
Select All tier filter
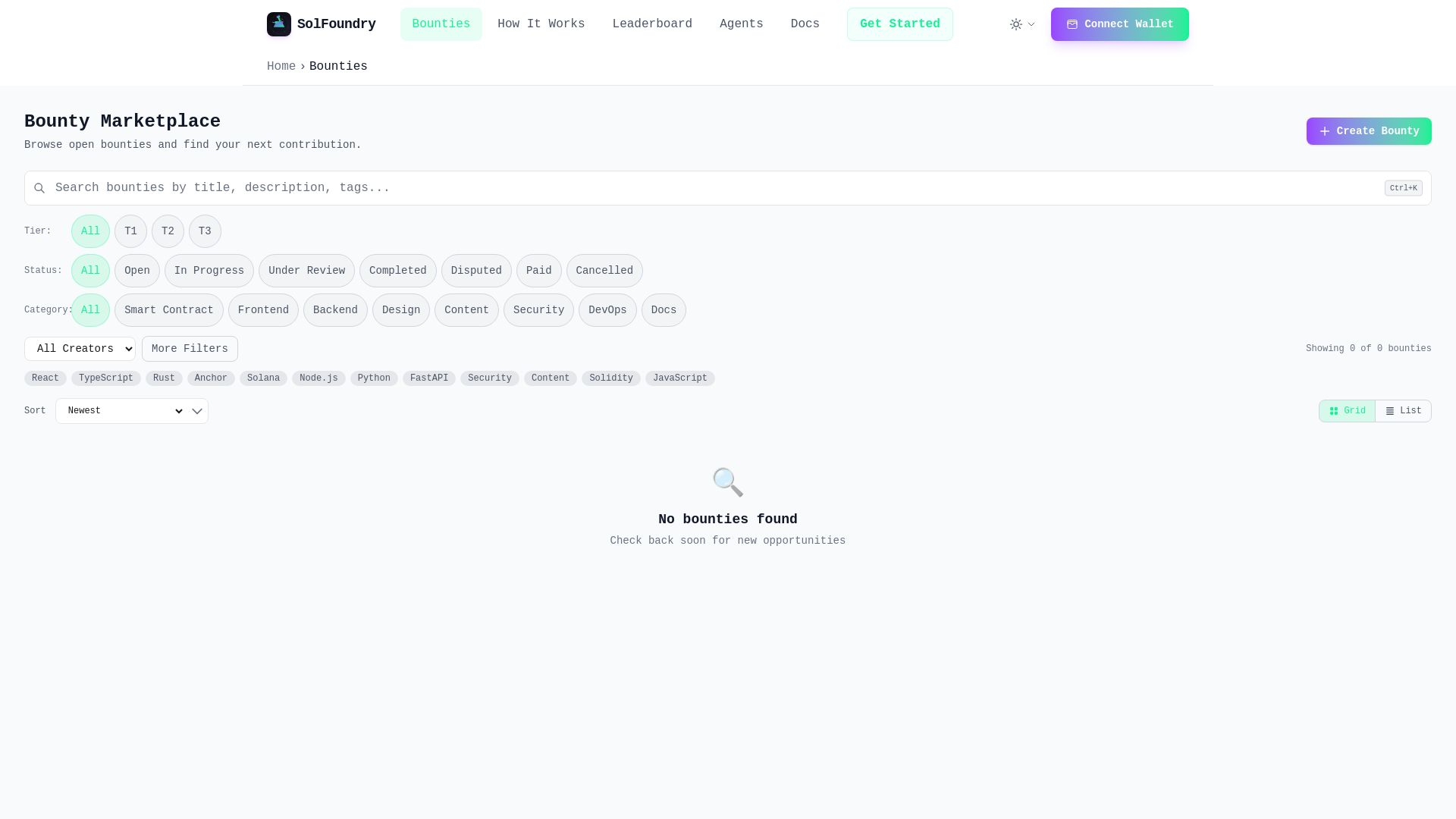tap(90, 231)
